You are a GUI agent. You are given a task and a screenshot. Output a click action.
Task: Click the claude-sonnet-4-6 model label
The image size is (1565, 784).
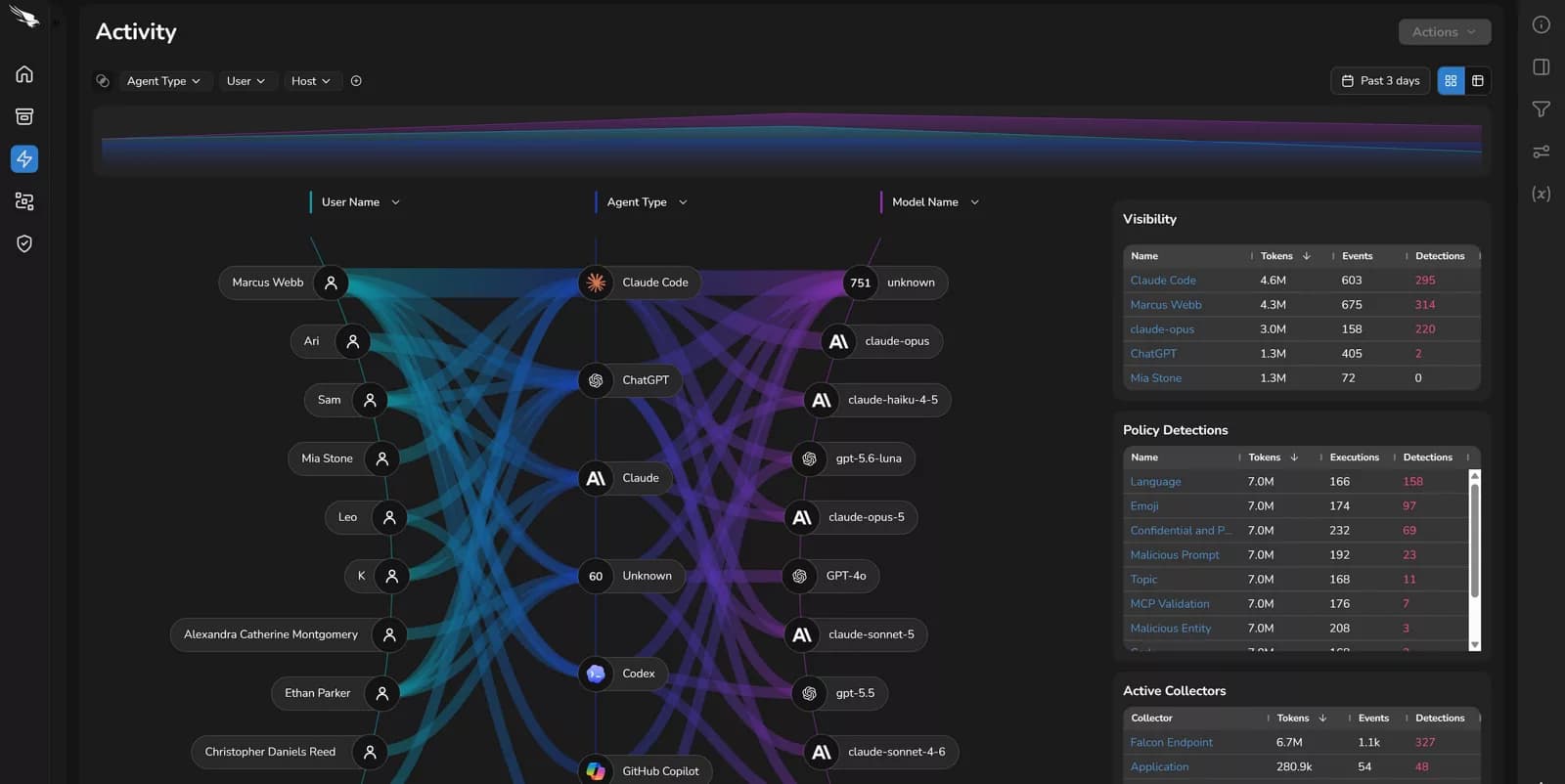(x=897, y=752)
